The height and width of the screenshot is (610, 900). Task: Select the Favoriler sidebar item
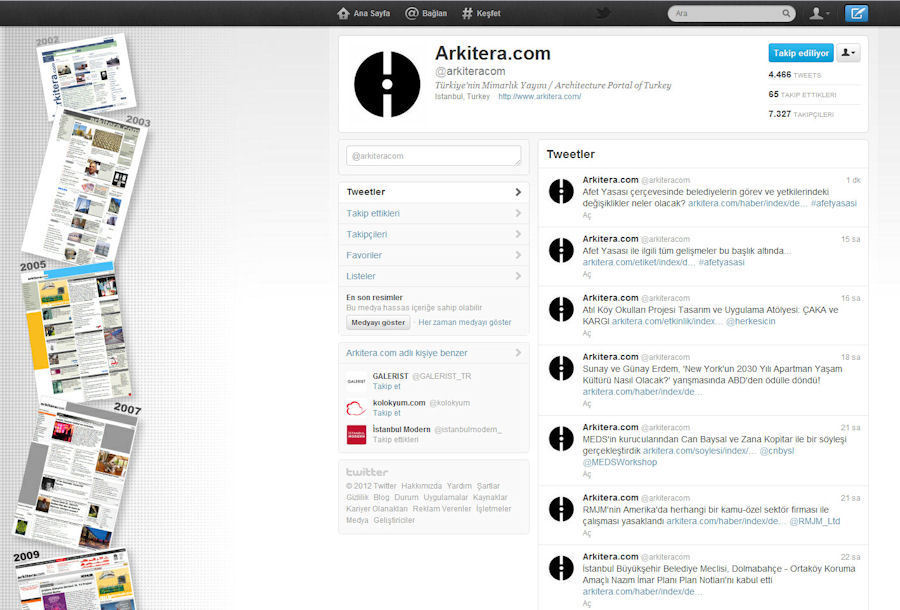point(434,255)
